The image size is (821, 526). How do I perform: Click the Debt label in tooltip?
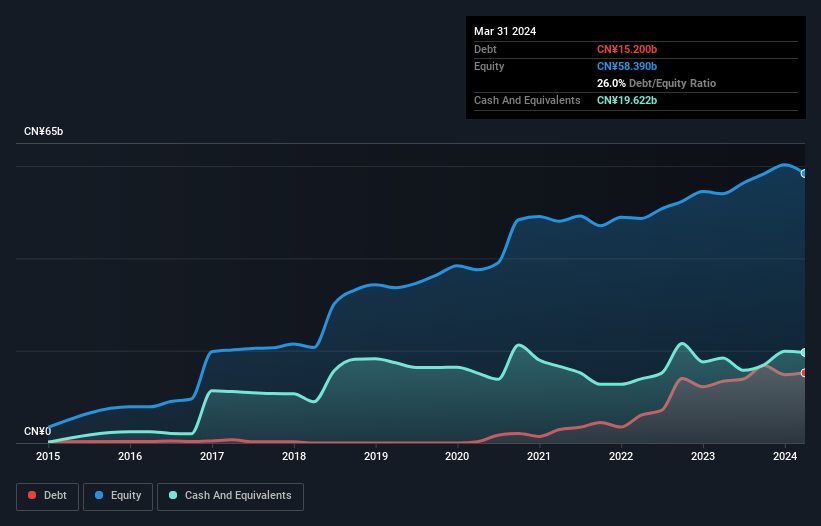coord(485,49)
